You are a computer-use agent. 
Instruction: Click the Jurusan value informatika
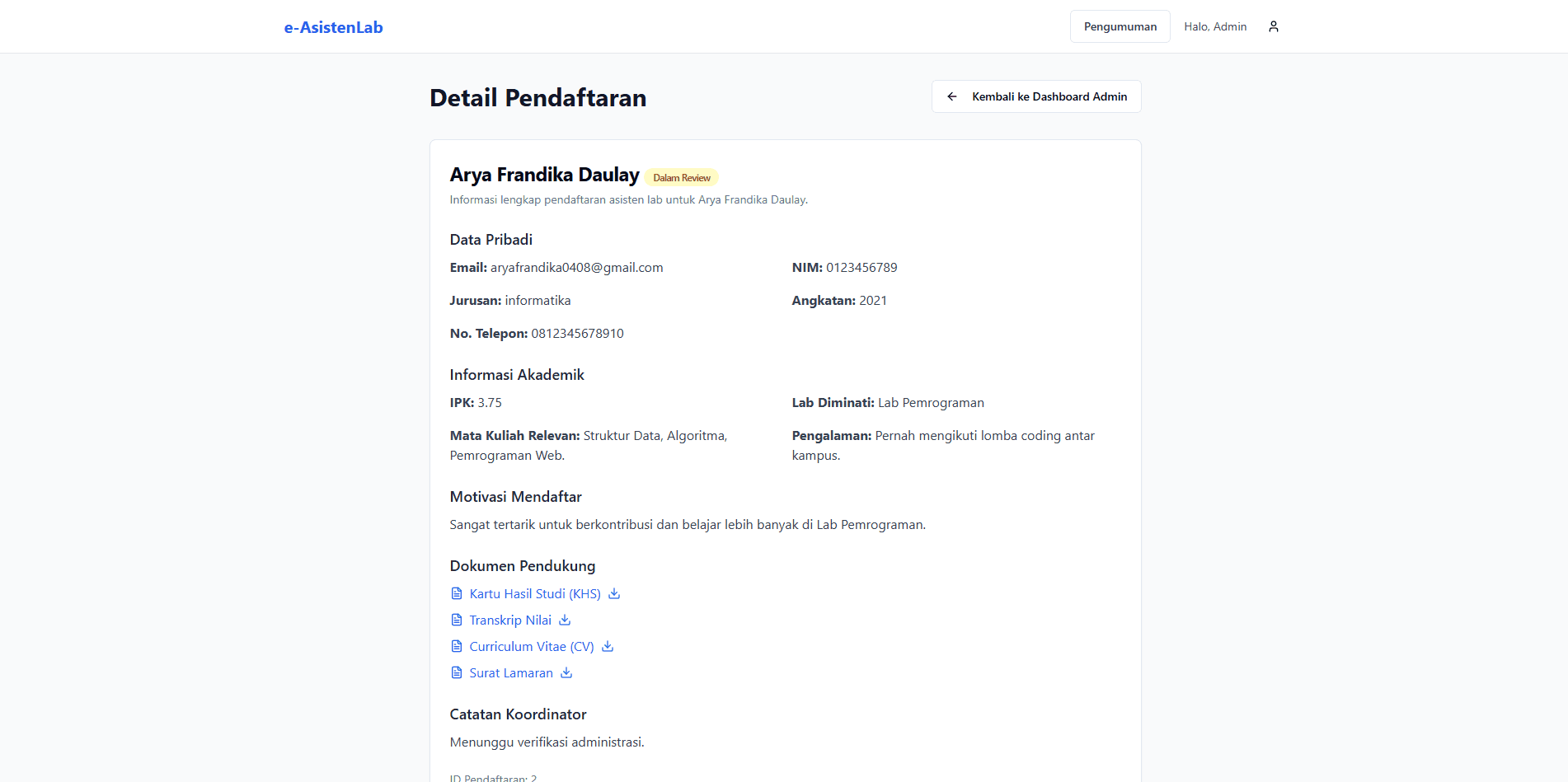tap(538, 300)
